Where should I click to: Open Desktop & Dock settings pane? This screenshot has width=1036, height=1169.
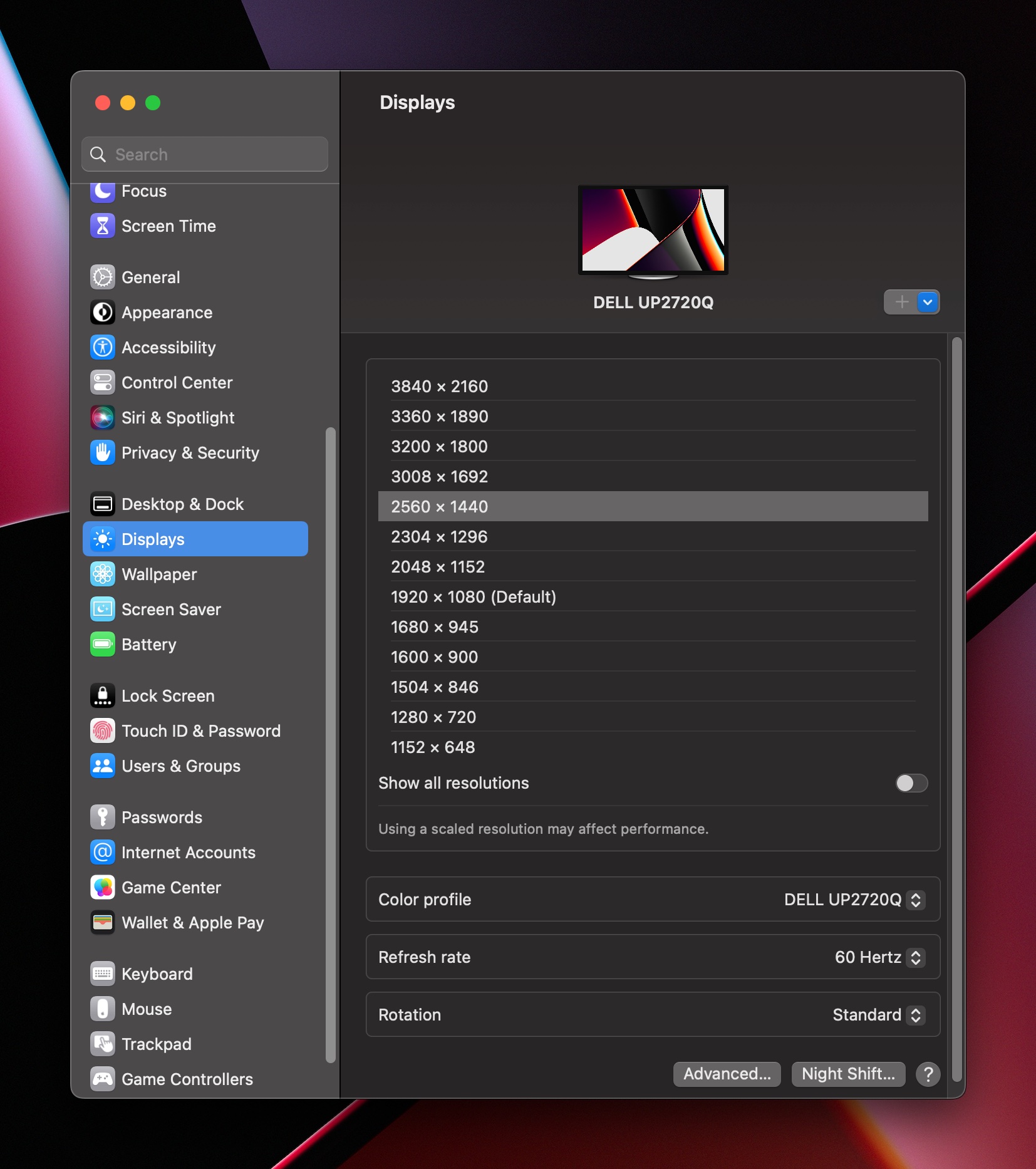click(x=195, y=504)
